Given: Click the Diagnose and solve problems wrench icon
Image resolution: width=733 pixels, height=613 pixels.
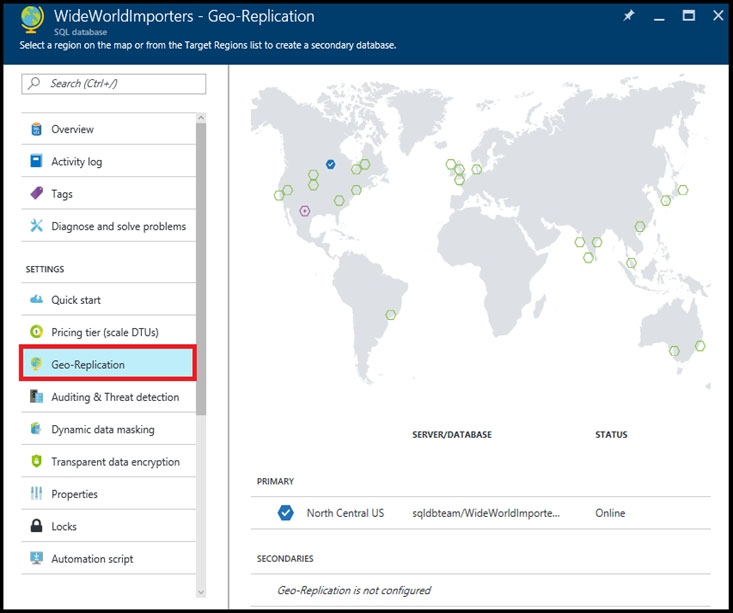Looking at the screenshot, I should (x=36, y=225).
